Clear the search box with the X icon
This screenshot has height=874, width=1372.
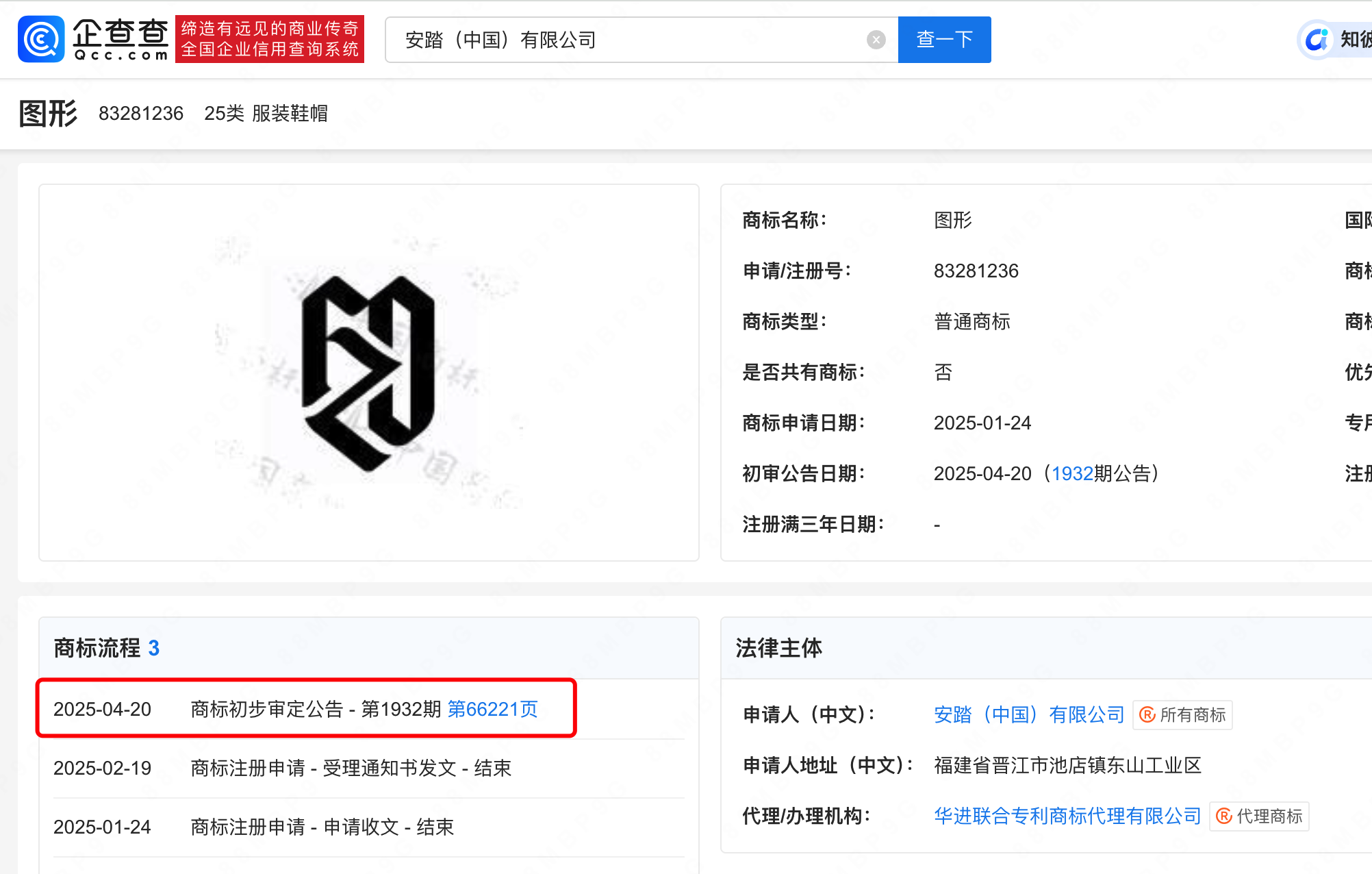876,40
